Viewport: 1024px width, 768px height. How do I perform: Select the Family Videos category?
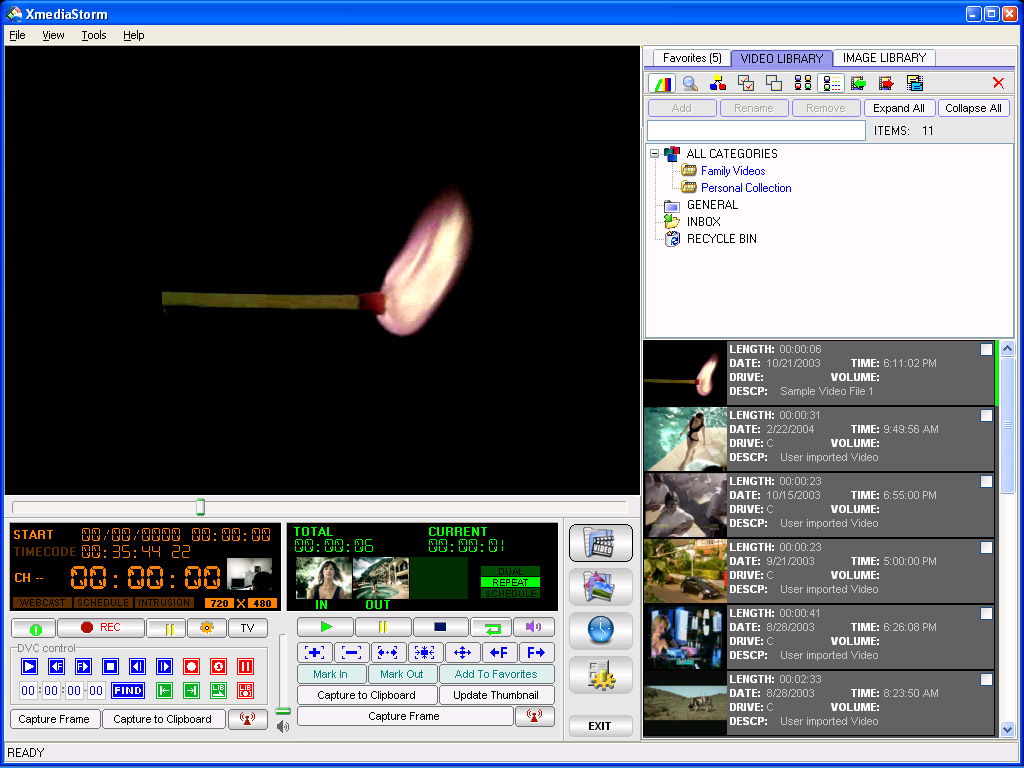(733, 170)
